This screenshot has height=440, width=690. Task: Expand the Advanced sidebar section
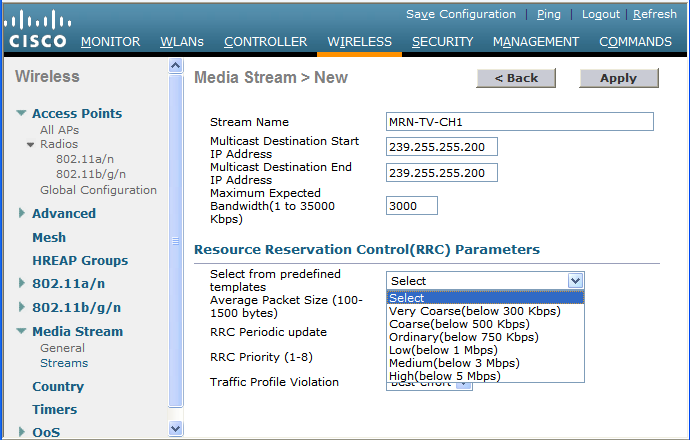[22, 213]
